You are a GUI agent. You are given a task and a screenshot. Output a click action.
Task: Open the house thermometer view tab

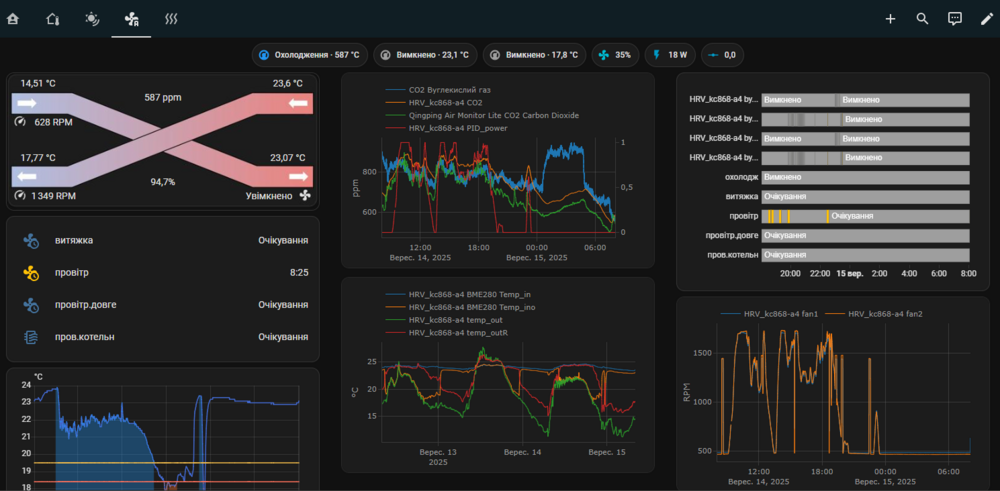(53, 18)
